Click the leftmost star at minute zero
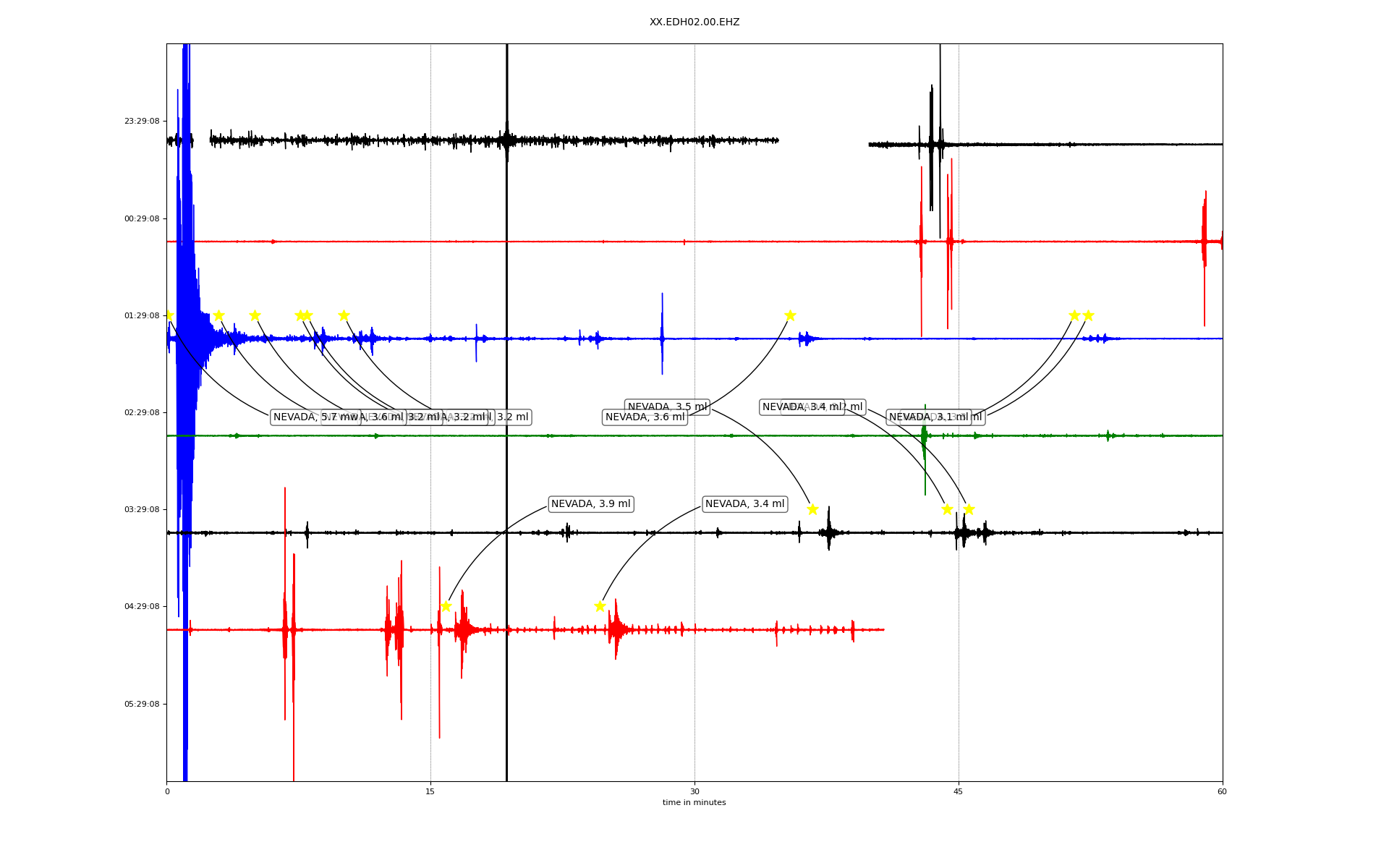Screen dimensions: 1389x868 [169, 315]
